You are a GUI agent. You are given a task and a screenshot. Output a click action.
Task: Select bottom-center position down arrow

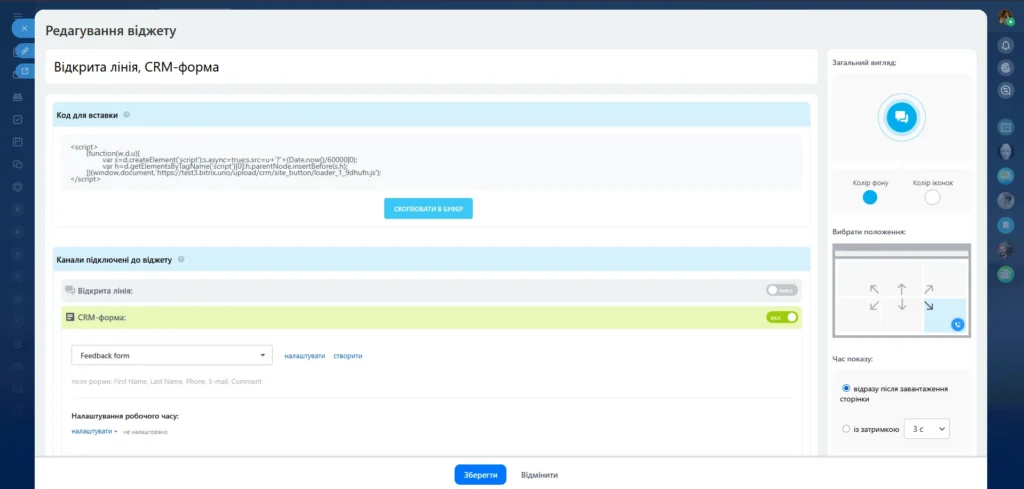[x=901, y=305]
